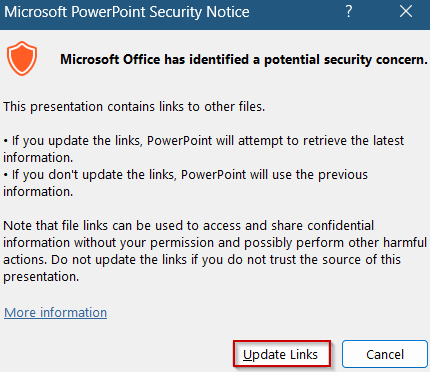Click the orange shield warning icon

[22, 59]
